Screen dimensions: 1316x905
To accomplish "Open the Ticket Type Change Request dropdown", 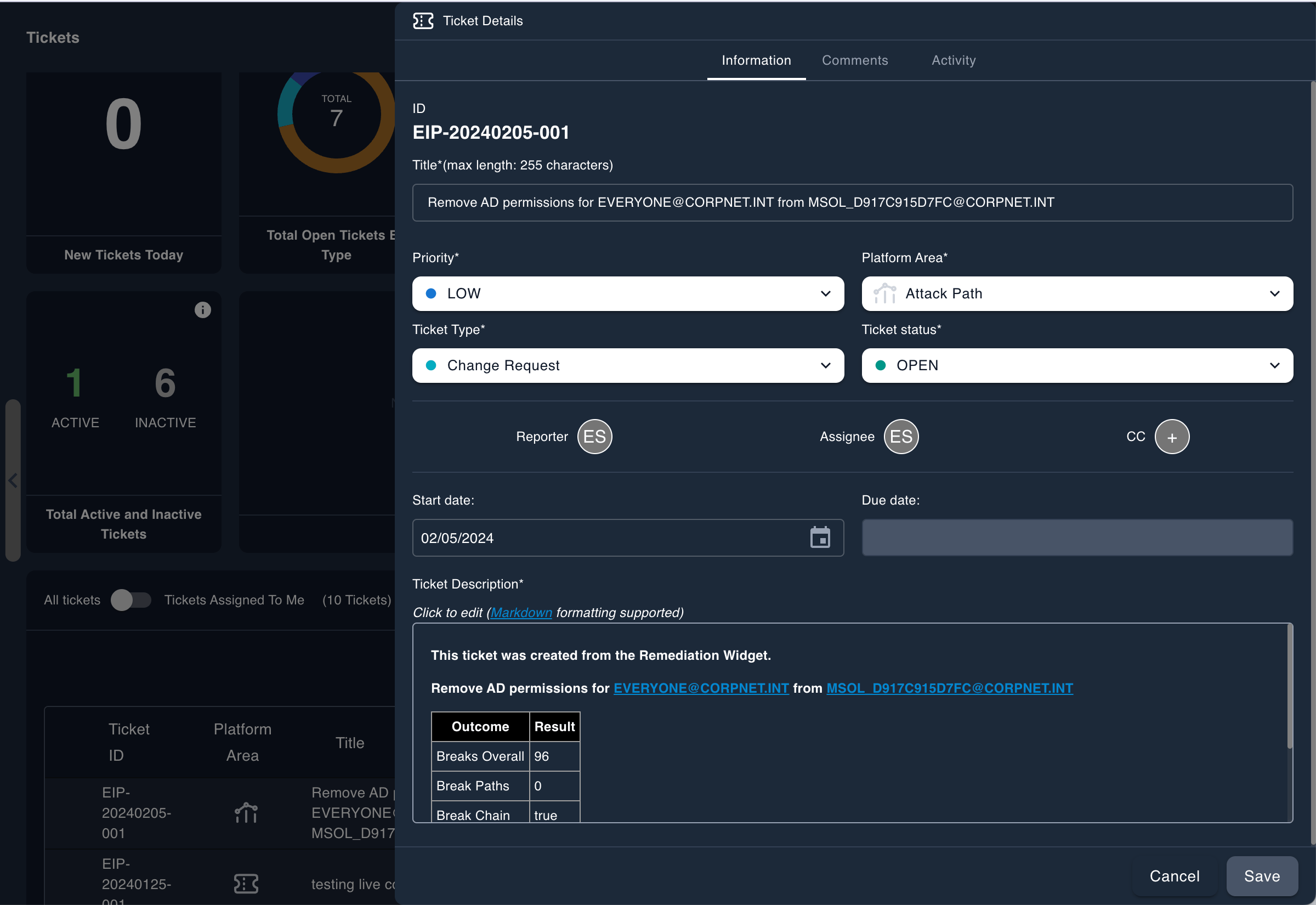I will [x=628, y=366].
